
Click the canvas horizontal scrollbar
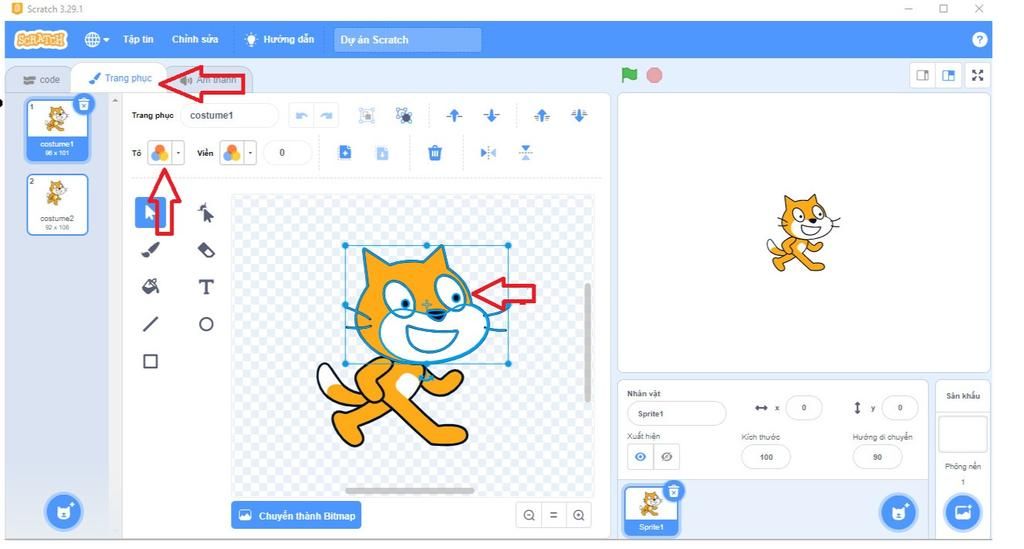click(409, 490)
